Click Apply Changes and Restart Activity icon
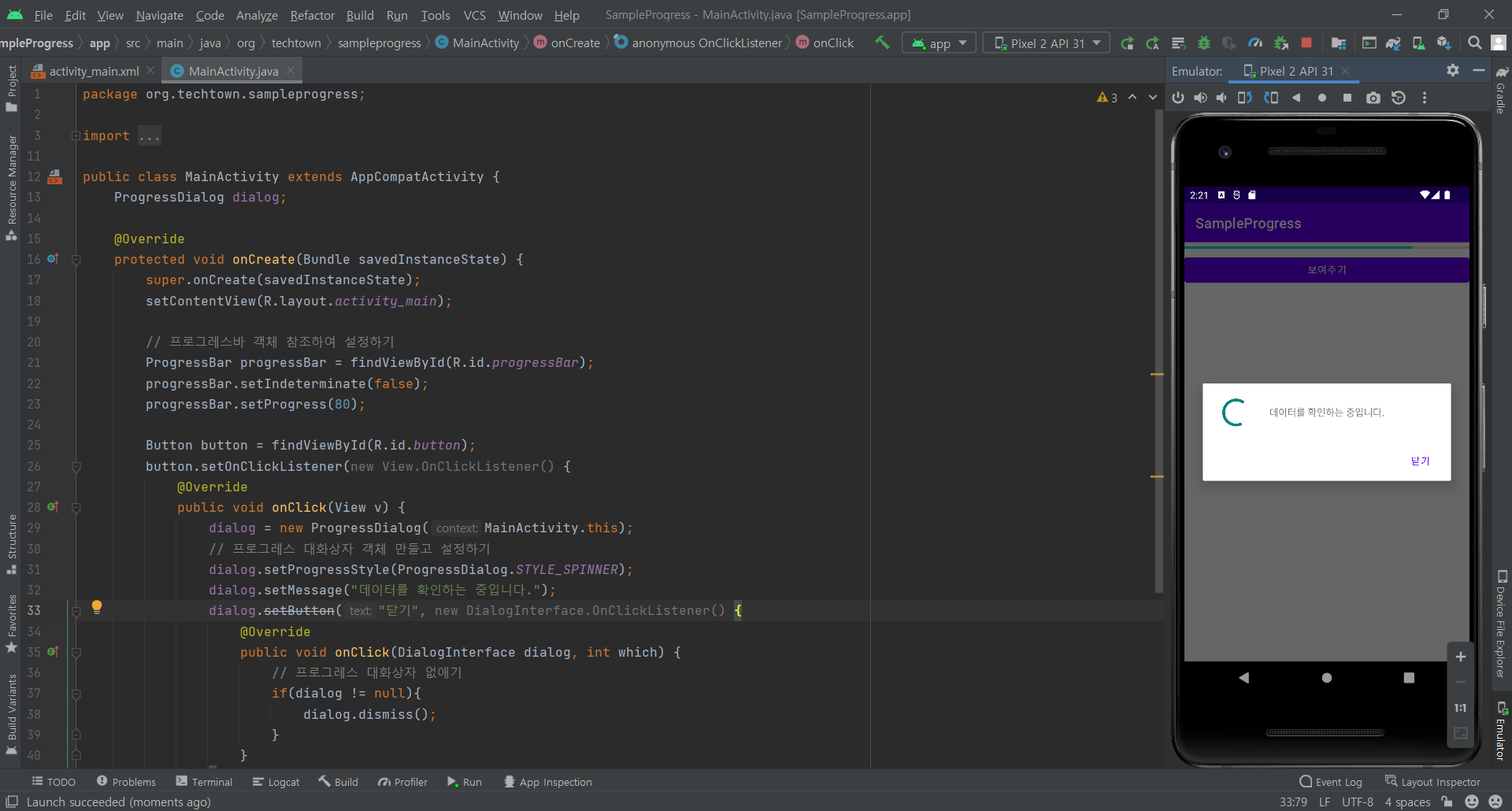The image size is (1512, 811). tap(1153, 43)
